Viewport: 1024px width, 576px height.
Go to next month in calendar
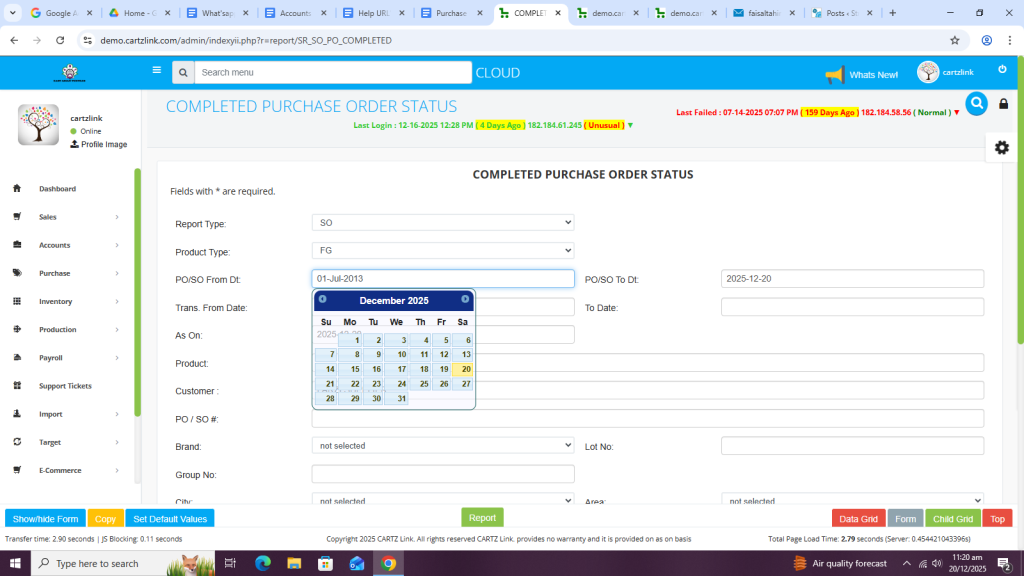465,299
